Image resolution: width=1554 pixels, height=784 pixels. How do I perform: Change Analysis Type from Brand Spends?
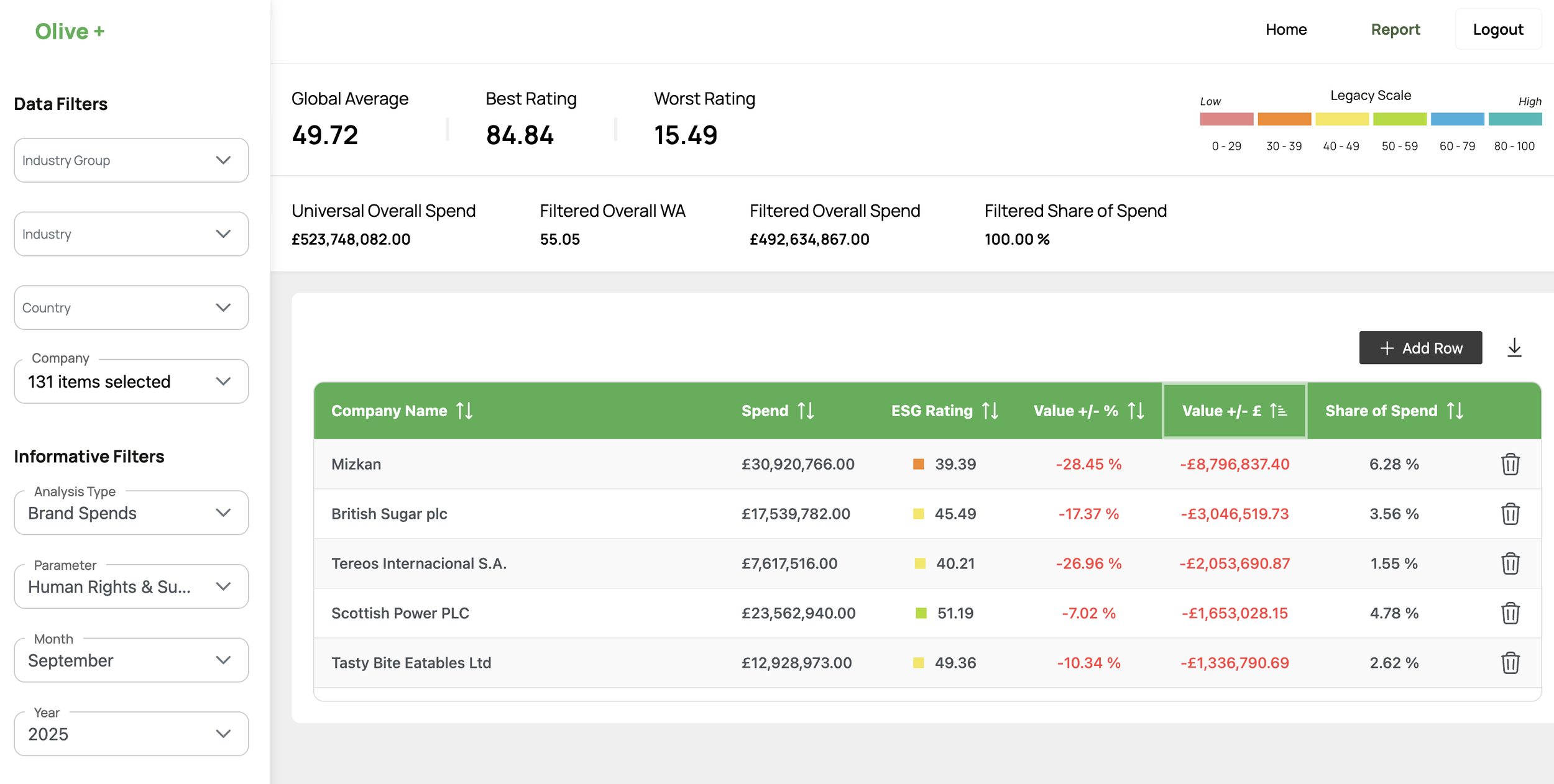pos(131,513)
